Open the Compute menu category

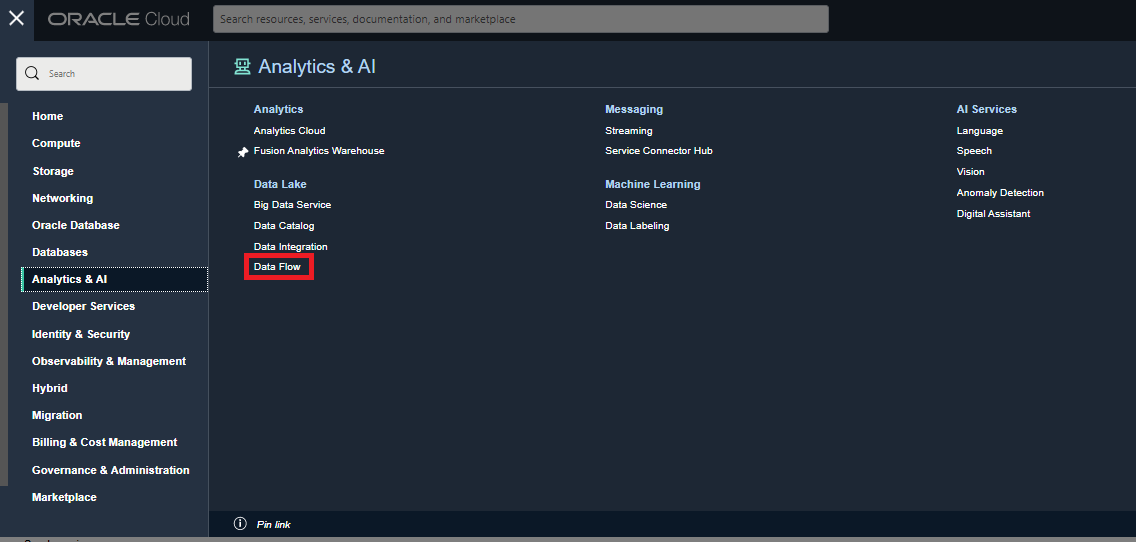(x=56, y=143)
